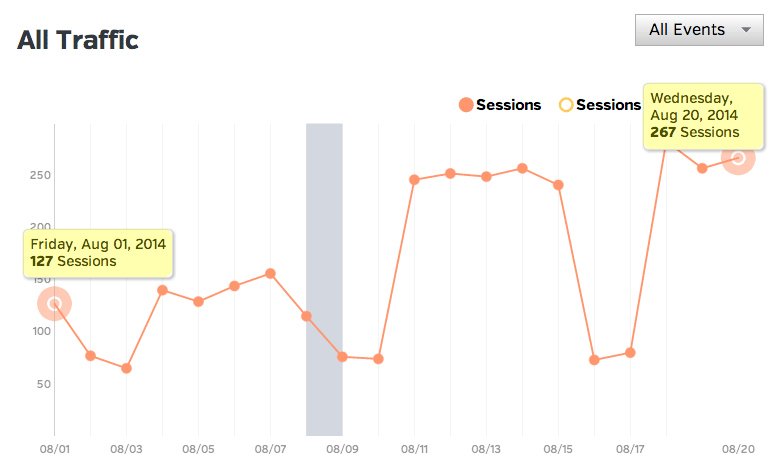This screenshot has height=469, width=779.
Task: Click the filled Sessions legend circle
Action: click(466, 105)
